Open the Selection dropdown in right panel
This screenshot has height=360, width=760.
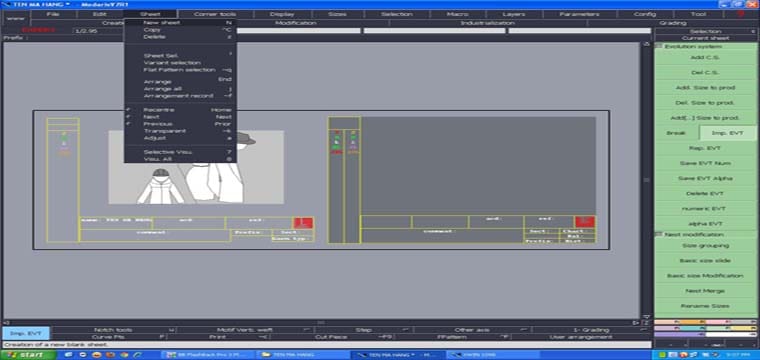coord(705,31)
